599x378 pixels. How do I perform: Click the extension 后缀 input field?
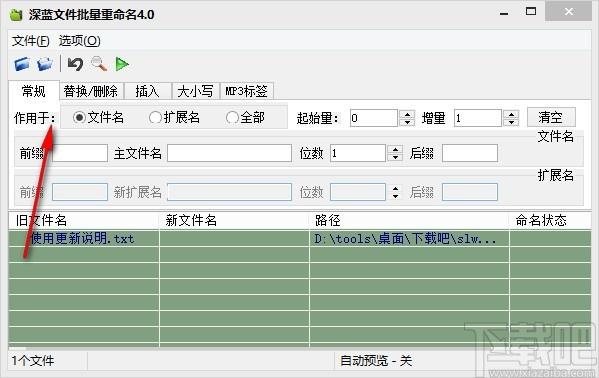[470, 192]
